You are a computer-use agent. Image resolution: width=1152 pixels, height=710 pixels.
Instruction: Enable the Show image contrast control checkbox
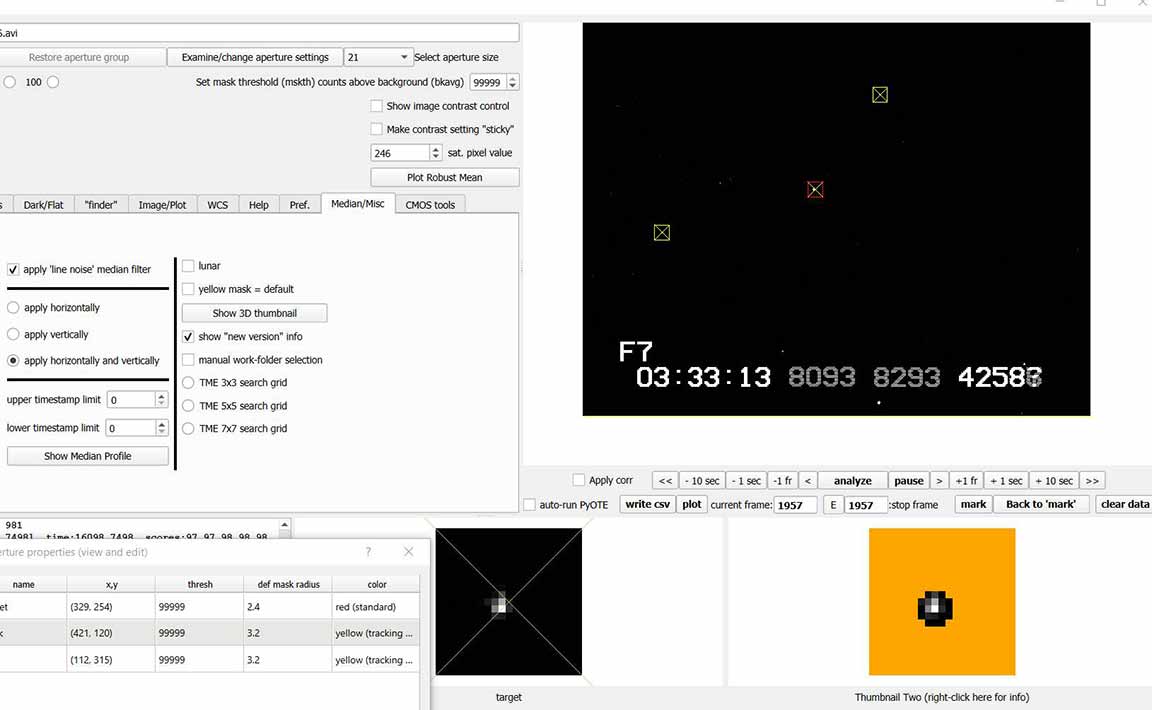[x=377, y=106]
